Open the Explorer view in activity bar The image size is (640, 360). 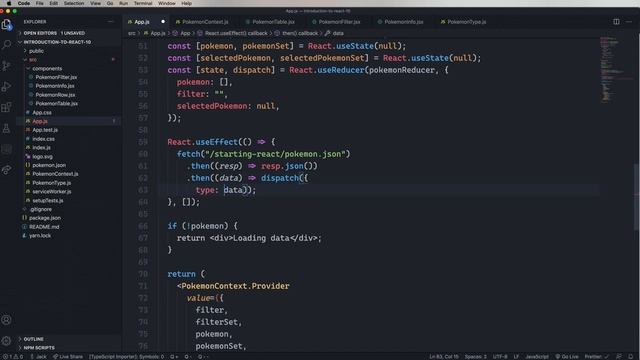pos(6,25)
